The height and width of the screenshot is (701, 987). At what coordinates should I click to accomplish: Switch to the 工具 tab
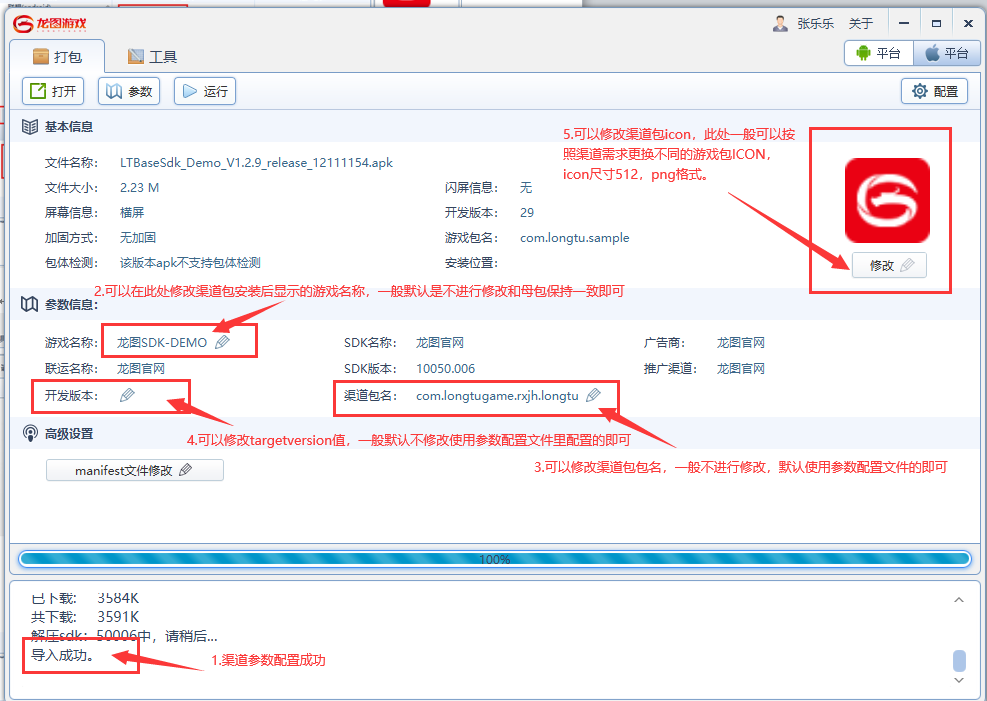[152, 57]
